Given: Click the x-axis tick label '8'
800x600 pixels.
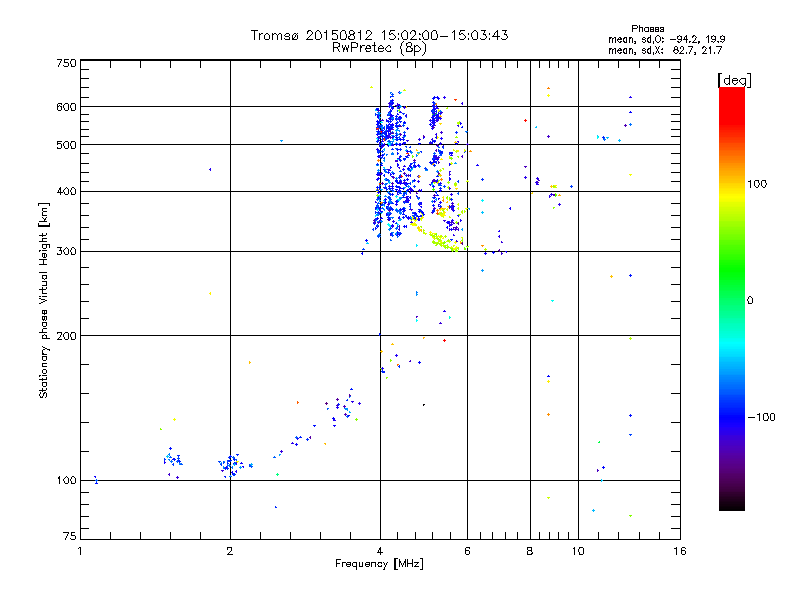Looking at the screenshot, I should 530,551.
